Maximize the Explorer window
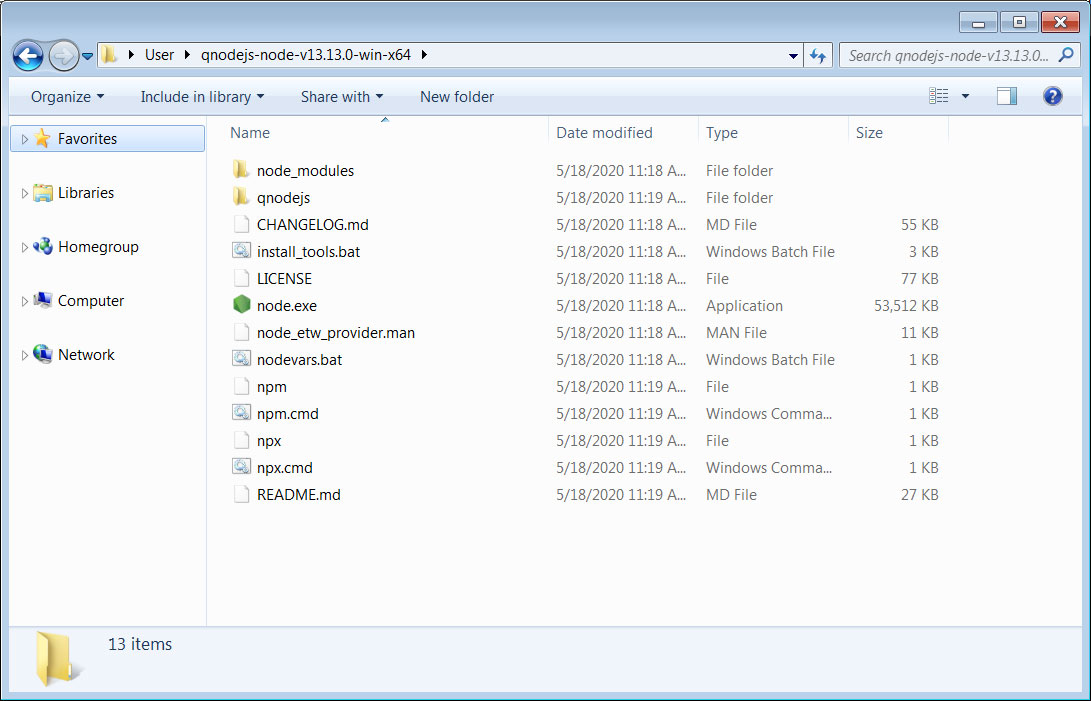The image size is (1091, 701). (x=1019, y=22)
